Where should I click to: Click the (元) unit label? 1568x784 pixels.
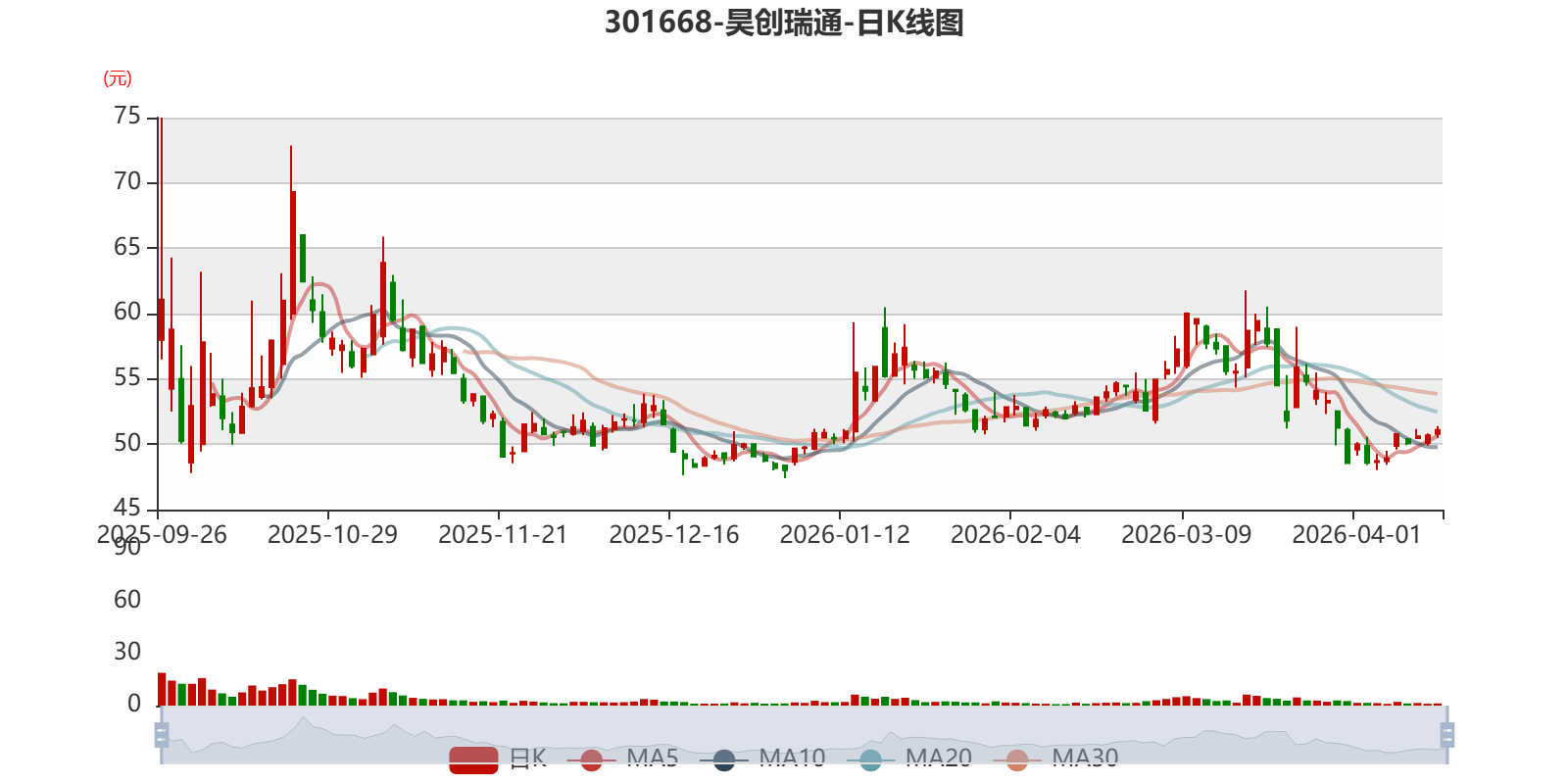point(118,78)
